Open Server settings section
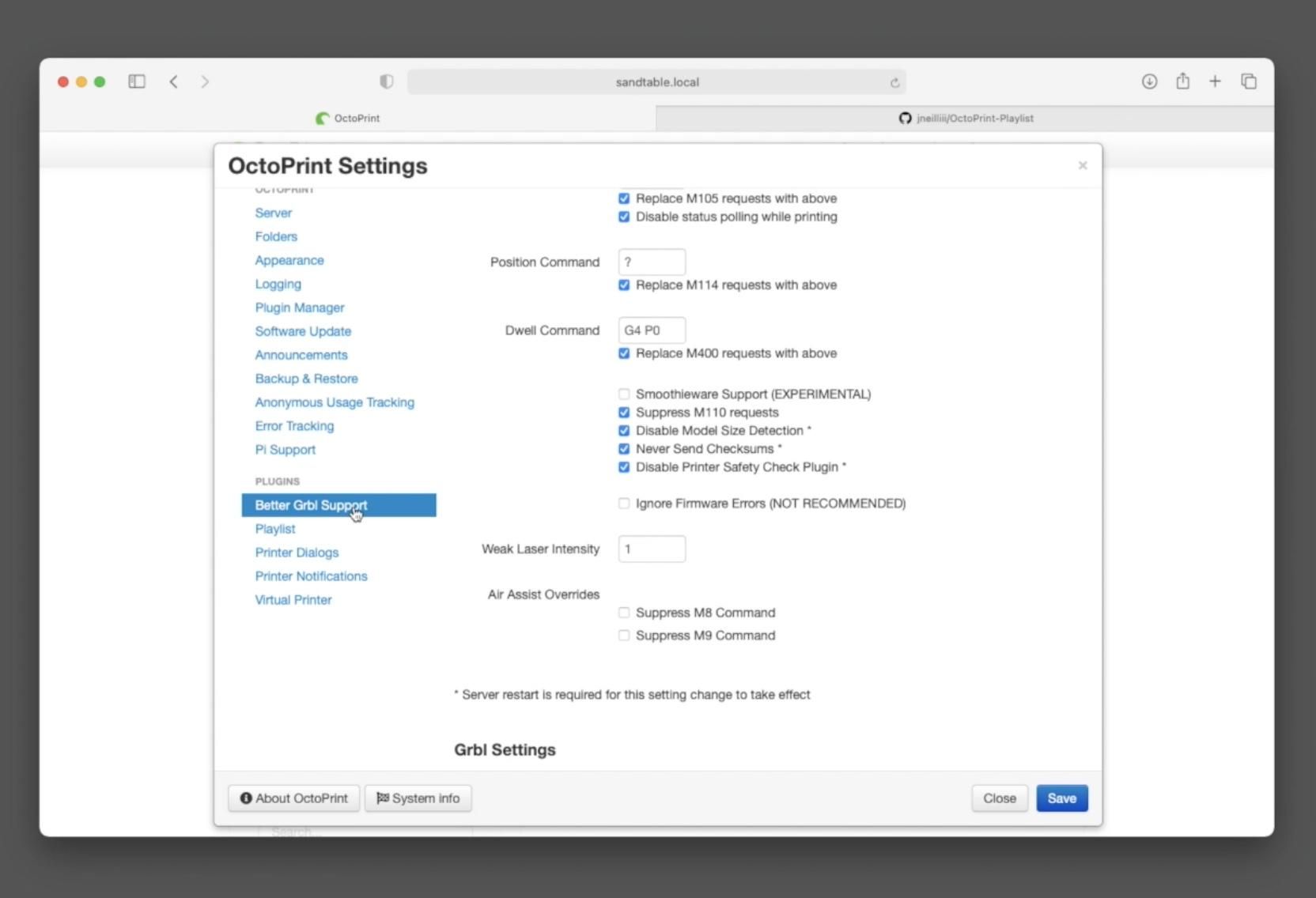This screenshot has height=898, width=1316. click(274, 213)
